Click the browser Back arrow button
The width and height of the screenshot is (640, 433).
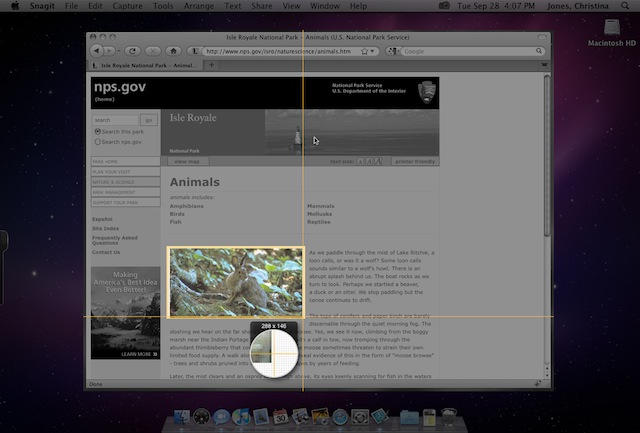[x=96, y=51]
